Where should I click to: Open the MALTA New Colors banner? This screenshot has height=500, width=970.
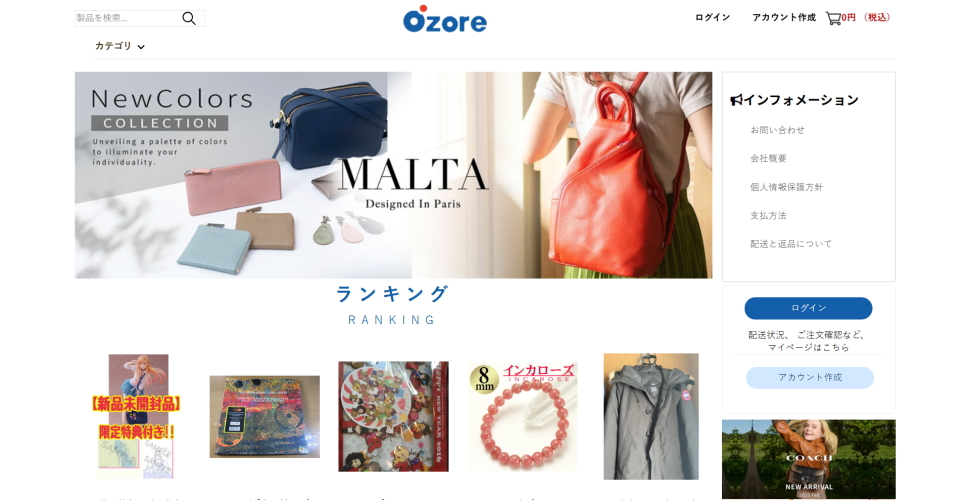click(x=393, y=175)
